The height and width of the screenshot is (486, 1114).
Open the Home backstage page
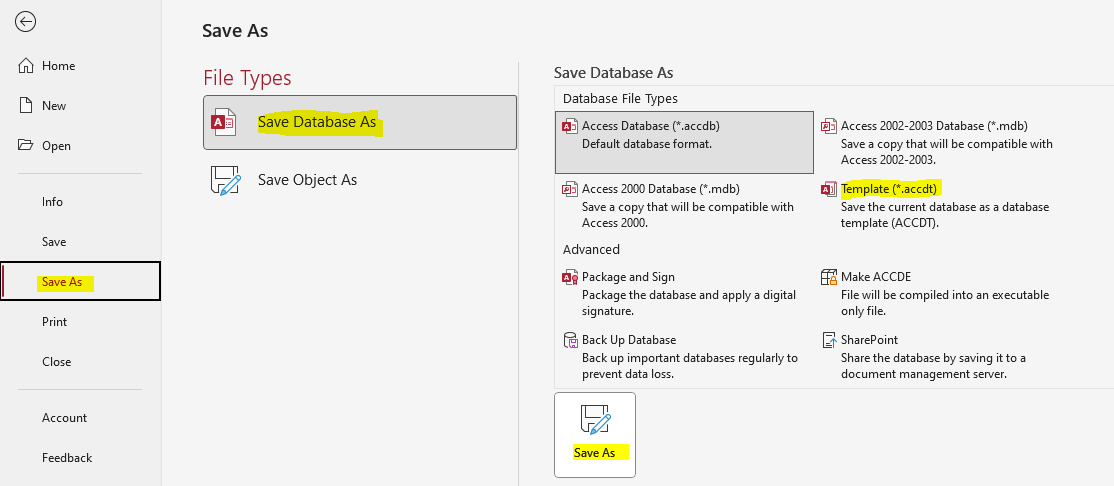click(80, 66)
